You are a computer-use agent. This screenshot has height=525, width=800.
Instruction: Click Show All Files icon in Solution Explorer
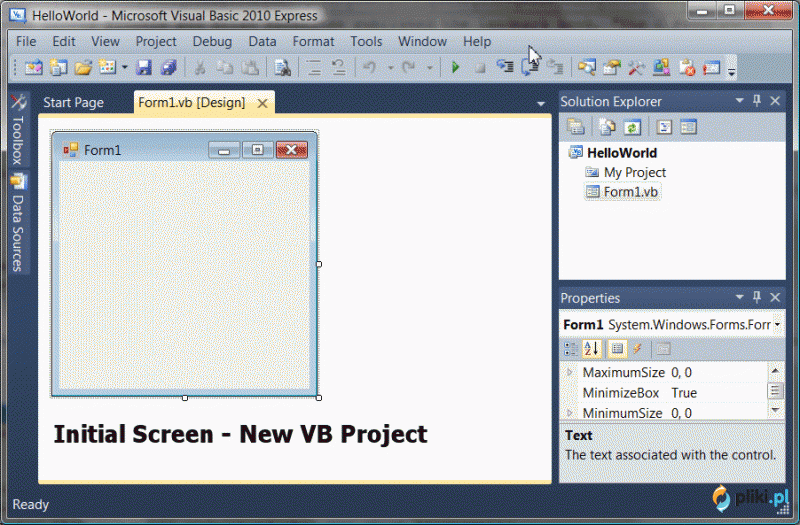pyautogui.click(x=607, y=127)
